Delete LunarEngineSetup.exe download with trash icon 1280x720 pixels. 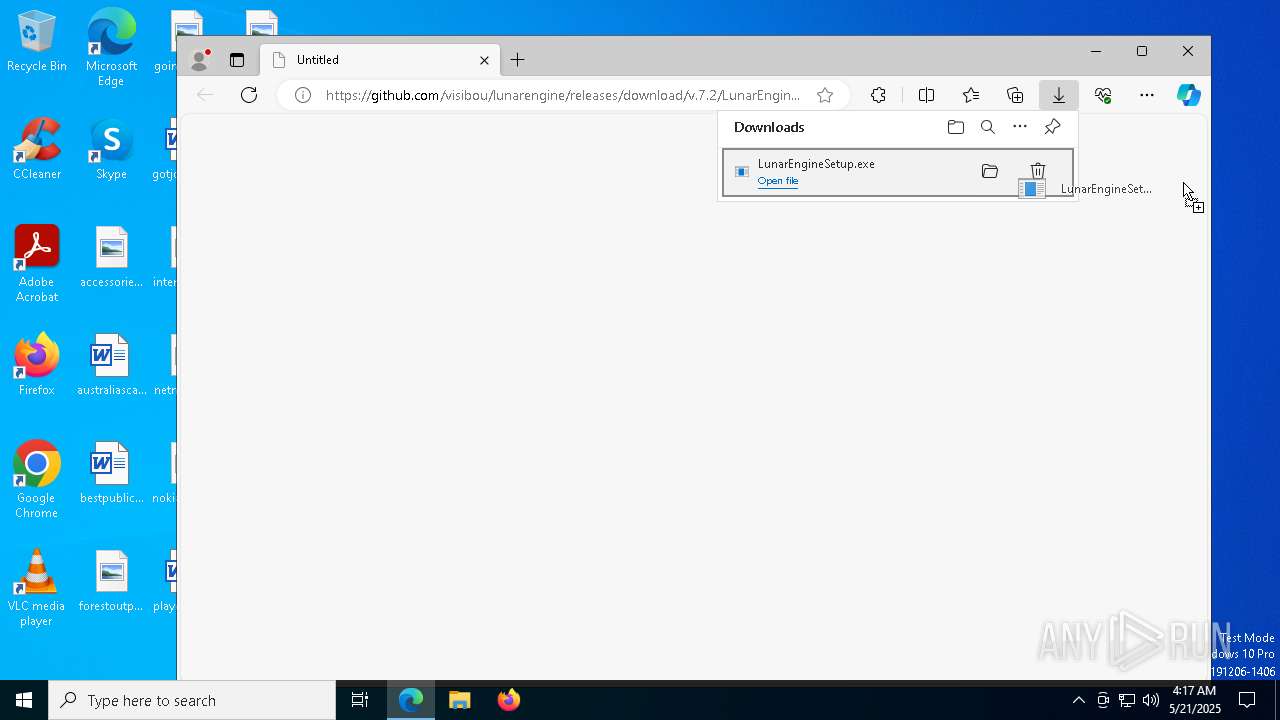pyautogui.click(x=1038, y=172)
